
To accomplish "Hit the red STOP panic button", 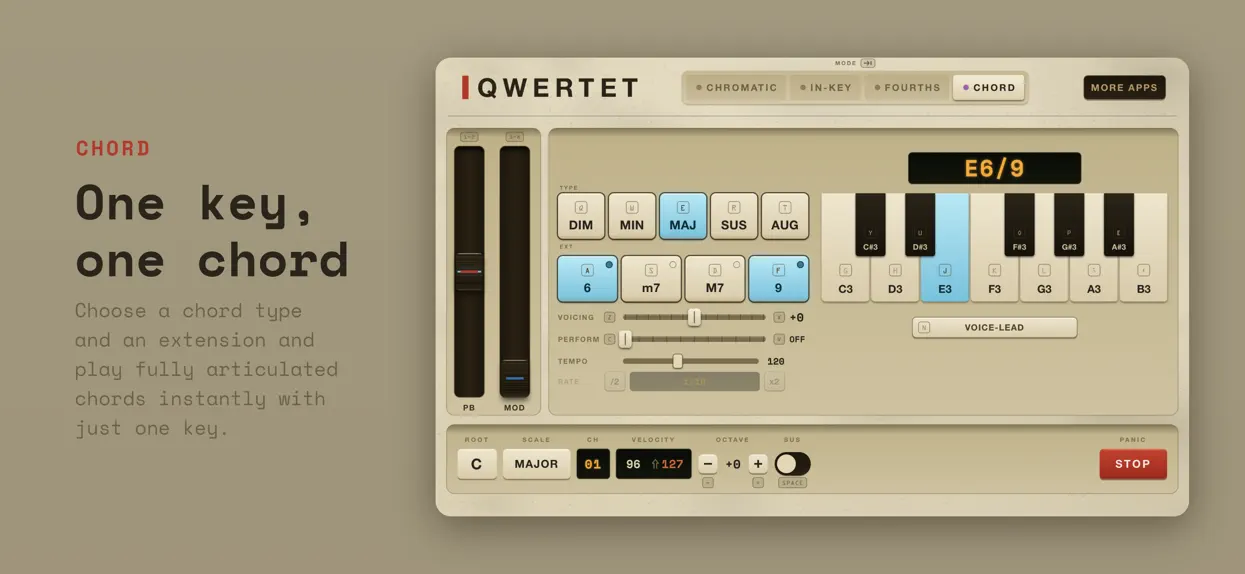I will click(1133, 464).
